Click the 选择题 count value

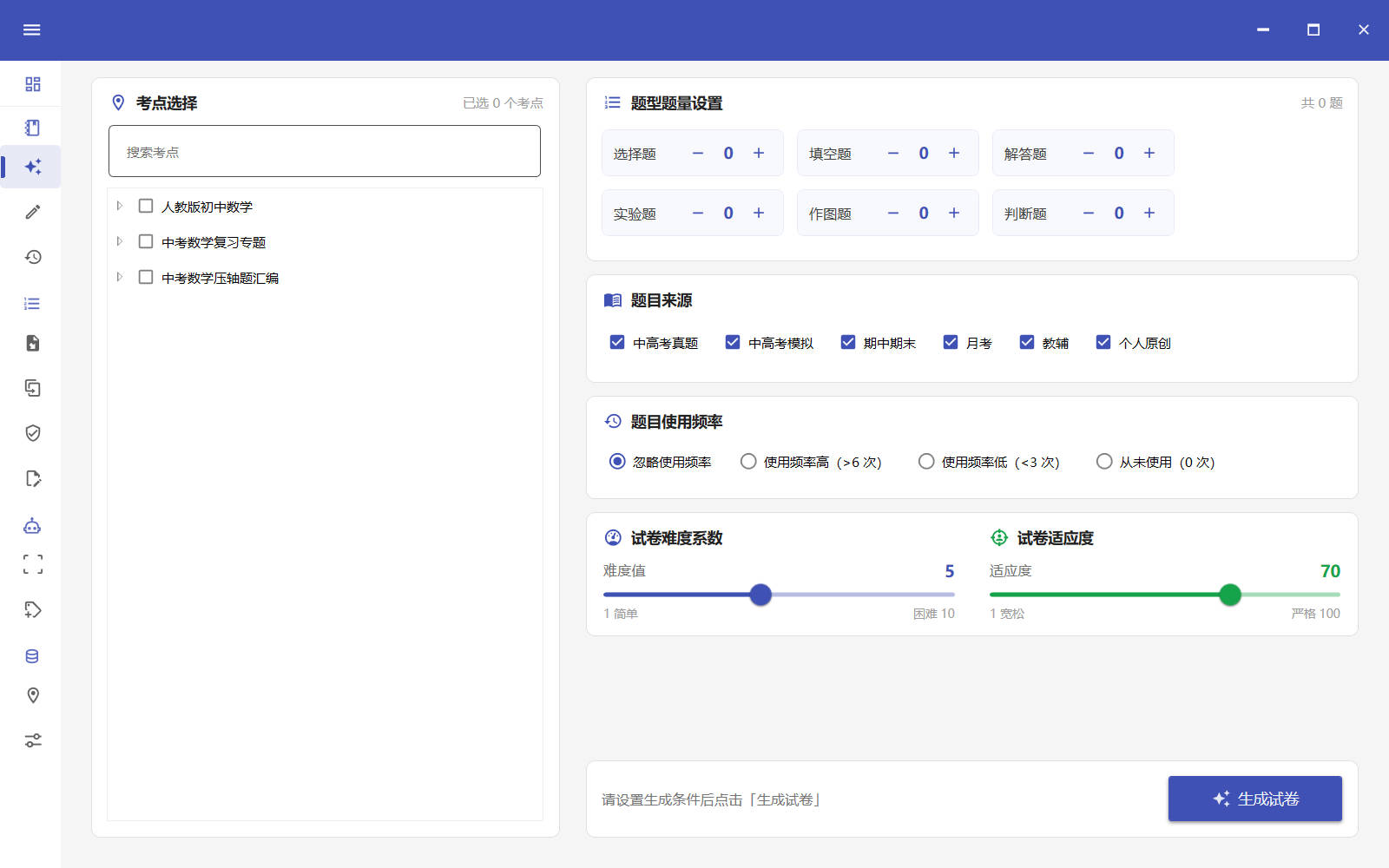[728, 153]
